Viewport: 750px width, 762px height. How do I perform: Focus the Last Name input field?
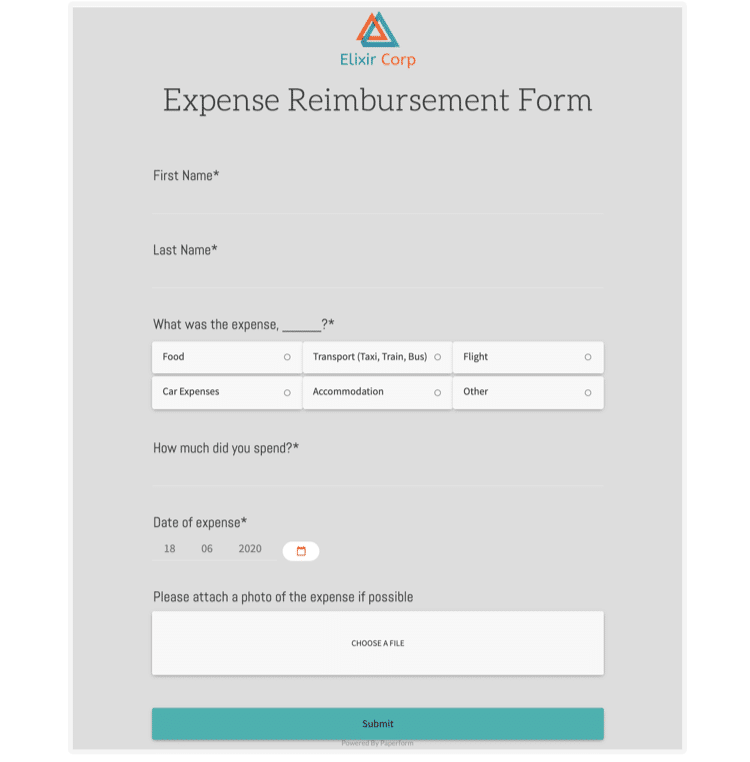[x=377, y=276]
